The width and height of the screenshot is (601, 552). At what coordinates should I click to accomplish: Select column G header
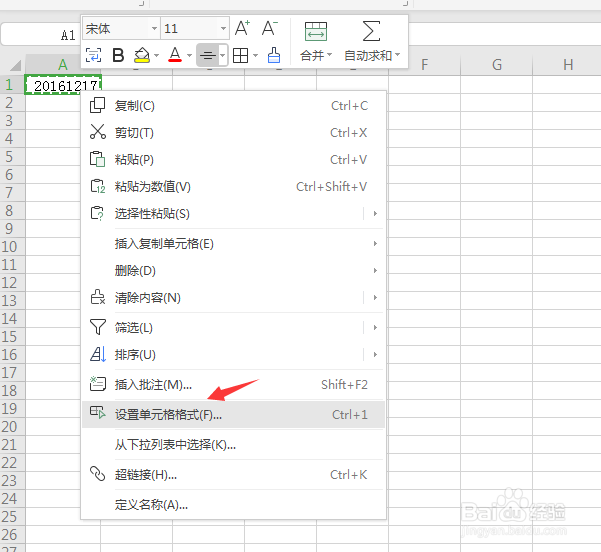(x=497, y=65)
